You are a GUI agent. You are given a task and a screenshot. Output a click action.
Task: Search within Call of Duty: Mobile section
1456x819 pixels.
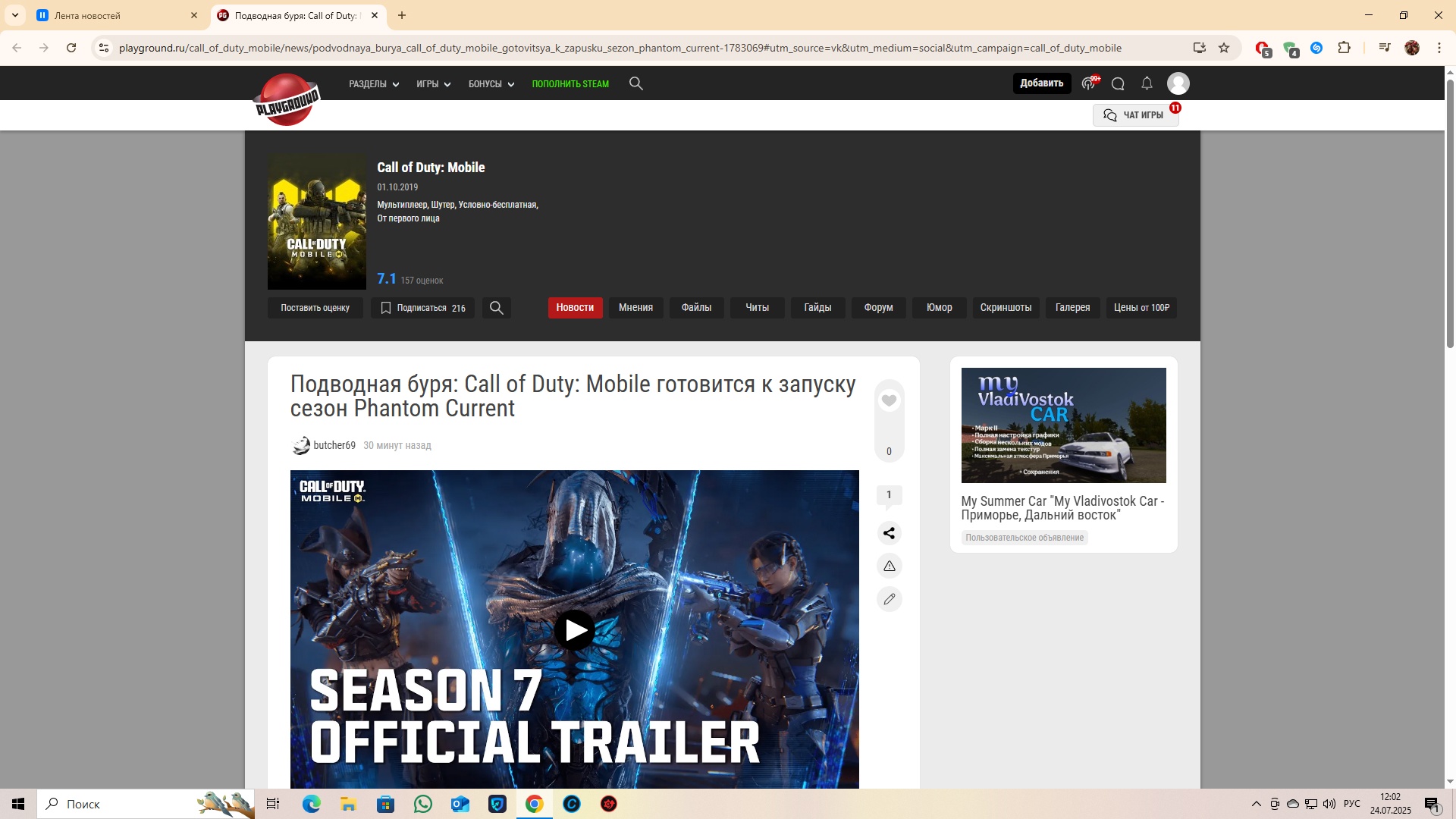(497, 308)
